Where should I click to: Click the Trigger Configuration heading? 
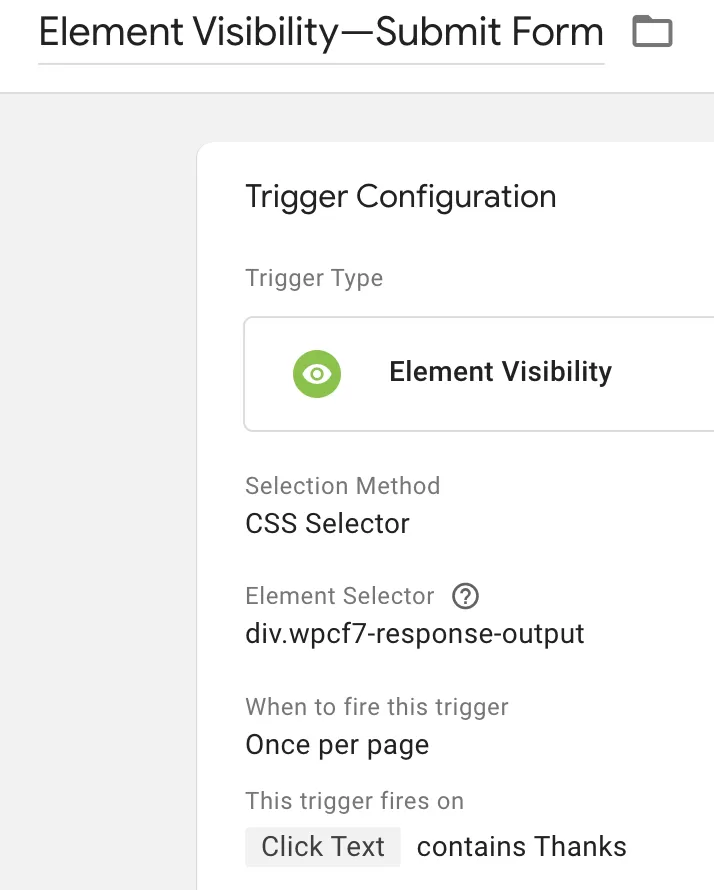[401, 197]
